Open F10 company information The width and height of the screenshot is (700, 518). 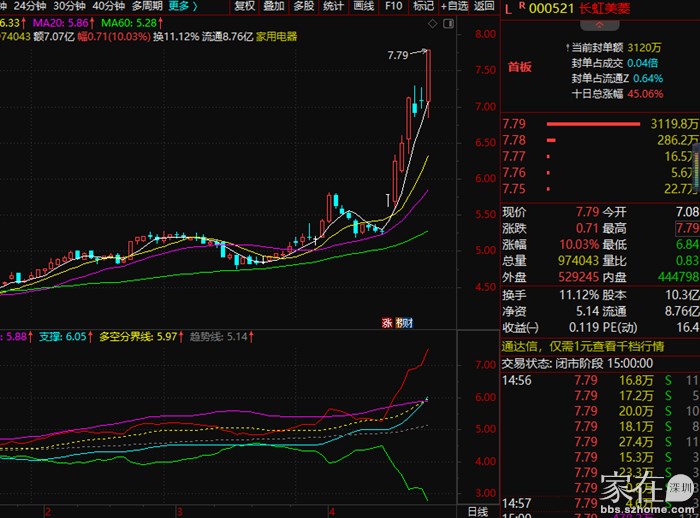coord(393,6)
